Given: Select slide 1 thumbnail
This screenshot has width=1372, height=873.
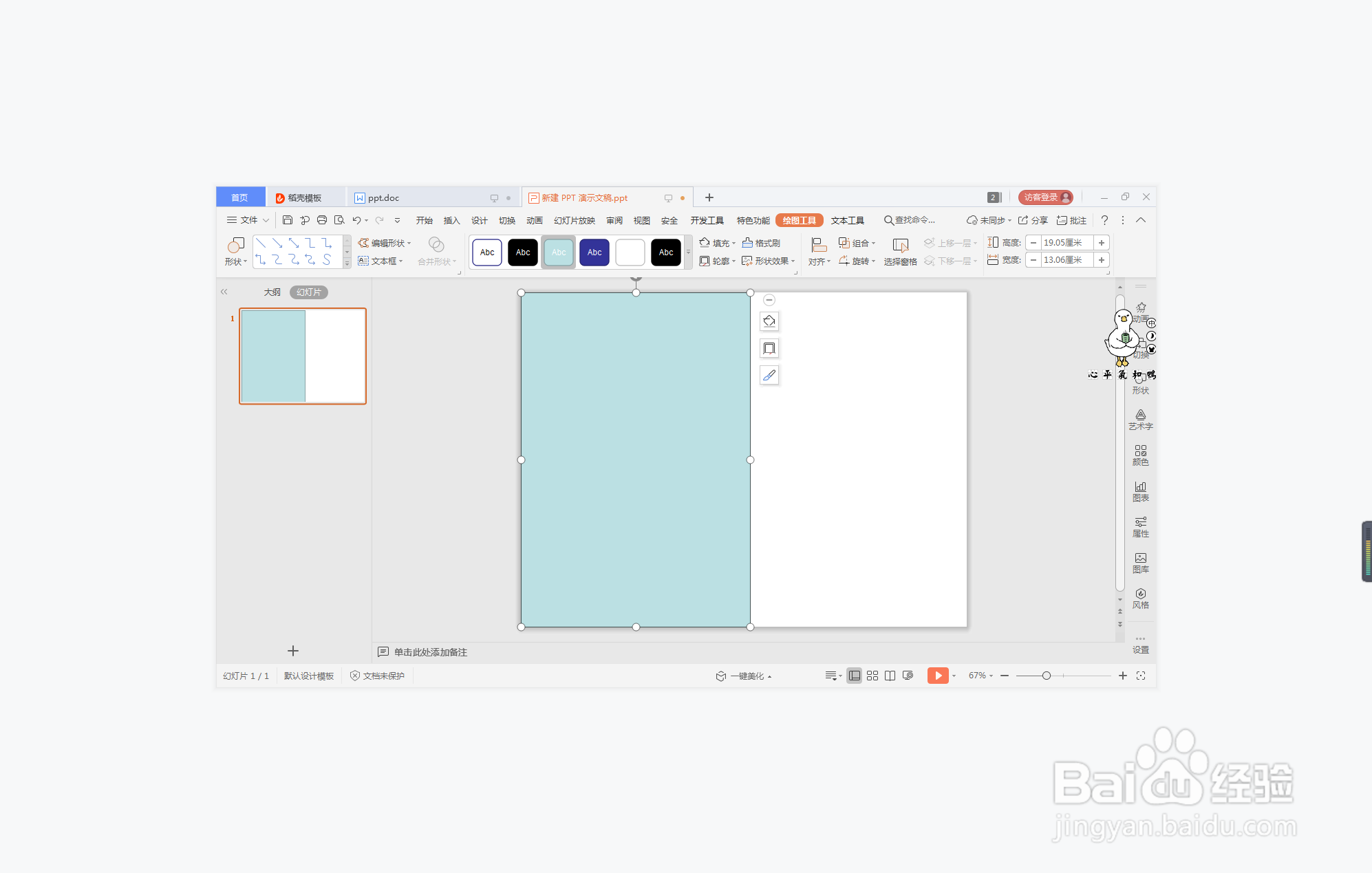Looking at the screenshot, I should [x=303, y=356].
